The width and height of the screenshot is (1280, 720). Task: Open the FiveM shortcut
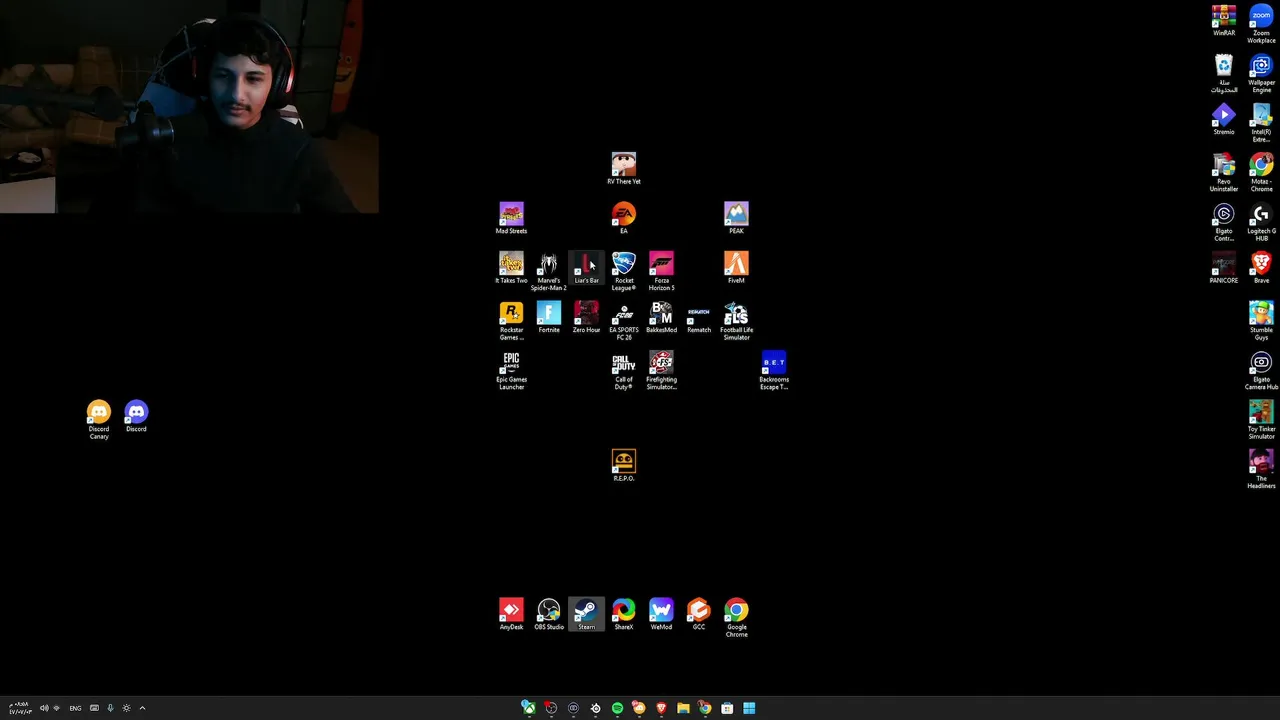(736, 267)
